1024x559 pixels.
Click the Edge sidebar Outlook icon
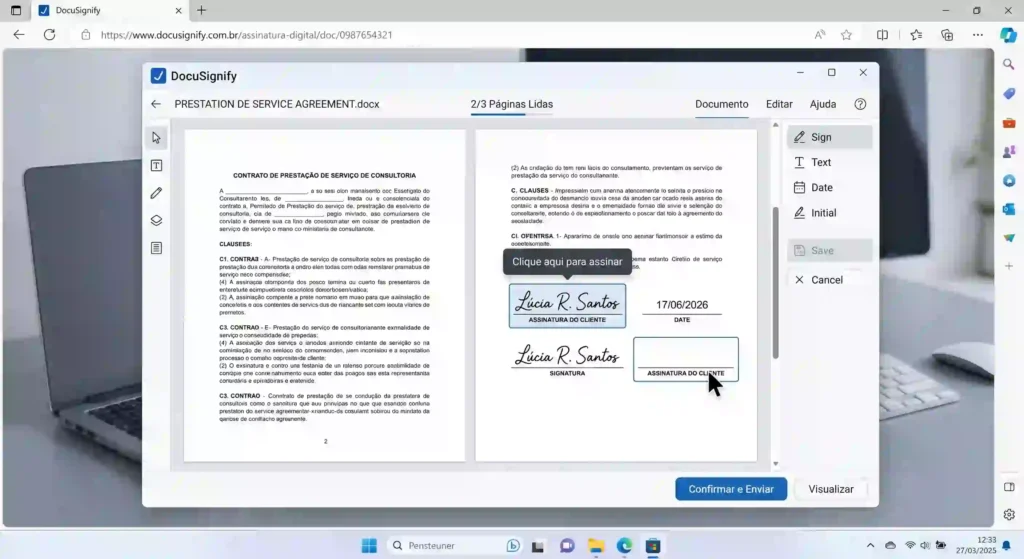(x=1009, y=209)
